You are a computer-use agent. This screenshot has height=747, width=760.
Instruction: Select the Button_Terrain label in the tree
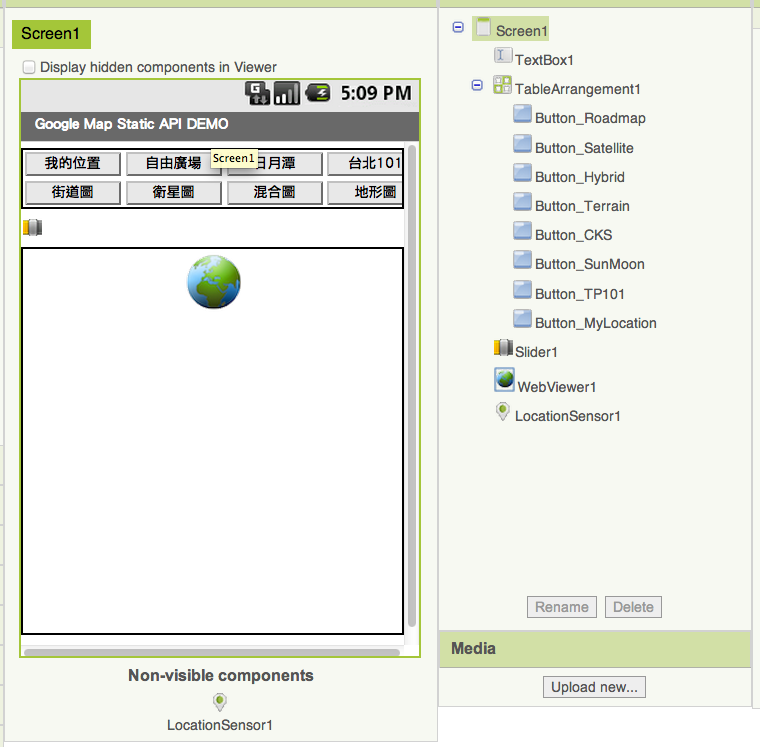pyautogui.click(x=582, y=206)
